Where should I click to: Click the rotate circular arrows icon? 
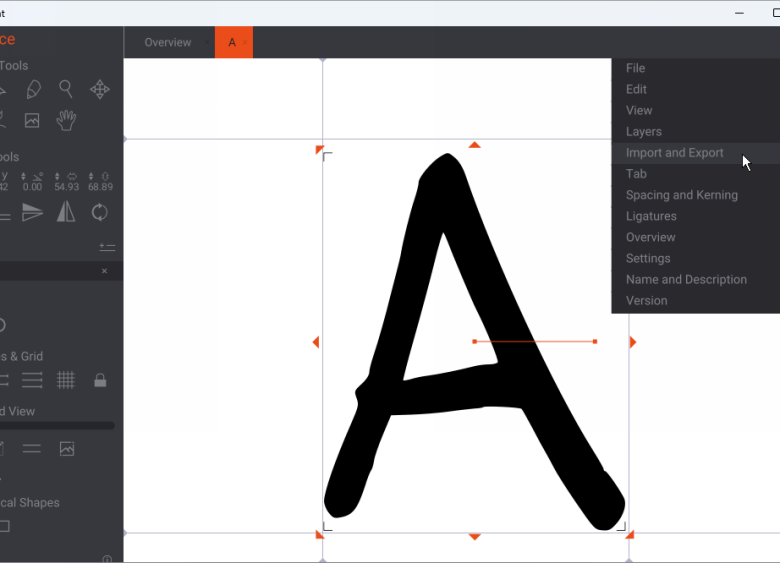click(x=99, y=212)
